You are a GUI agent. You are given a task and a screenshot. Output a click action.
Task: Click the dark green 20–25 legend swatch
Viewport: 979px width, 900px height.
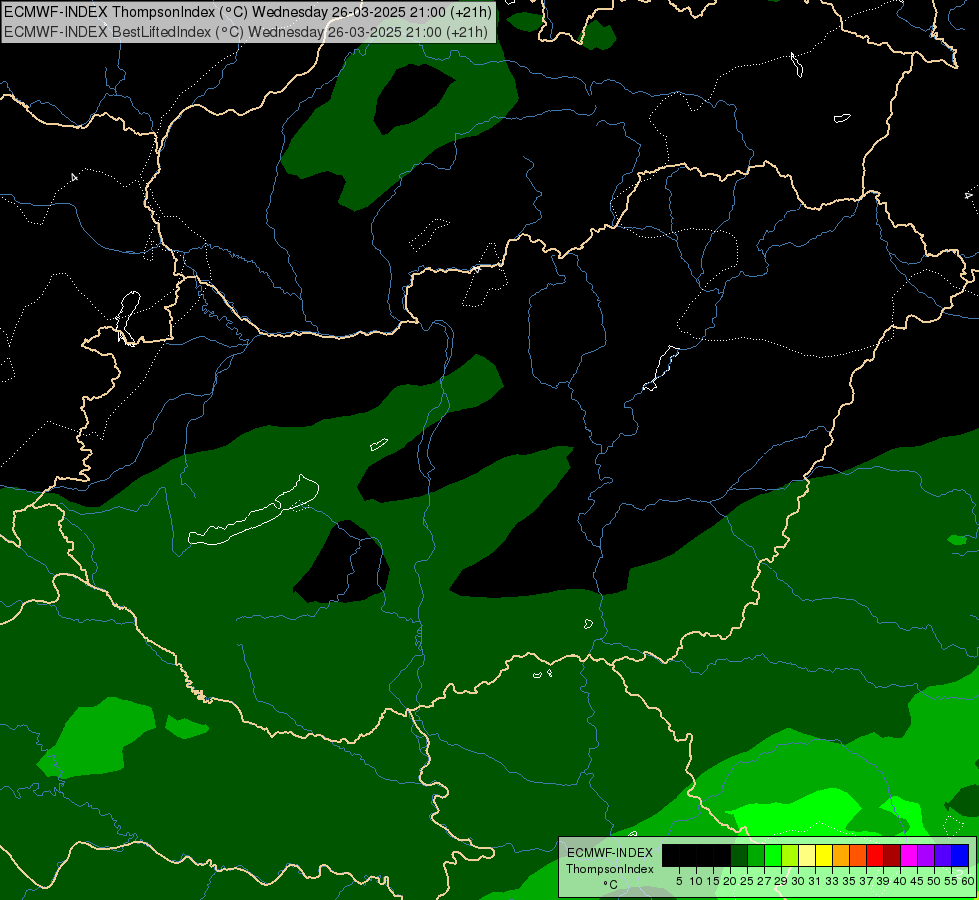tap(739, 855)
